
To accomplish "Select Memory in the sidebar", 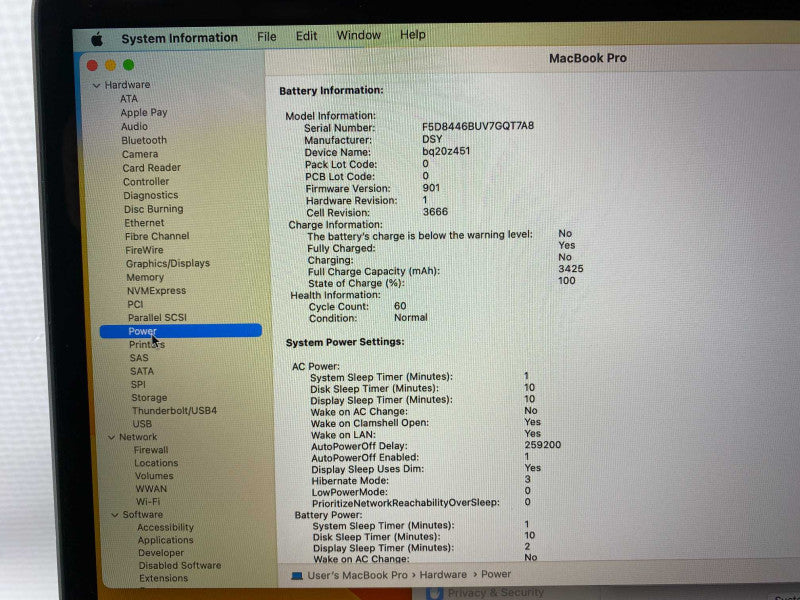I will pyautogui.click(x=145, y=278).
